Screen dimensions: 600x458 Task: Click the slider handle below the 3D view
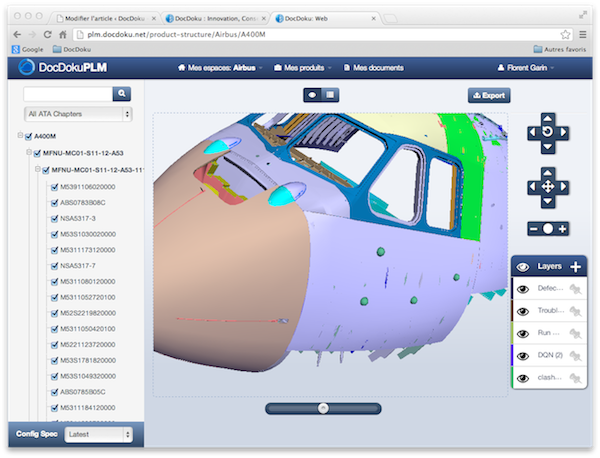[322, 407]
